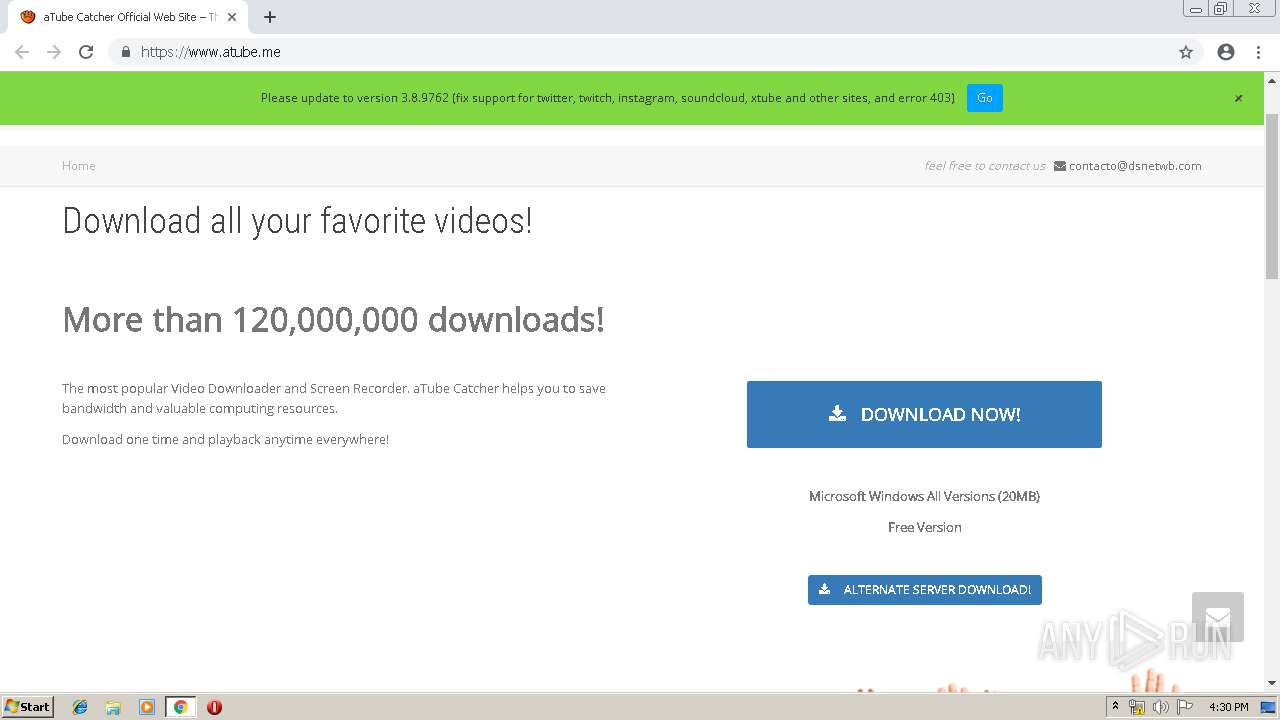Show hidden system tray icons
Viewport: 1280px width, 720px height.
click(1116, 707)
